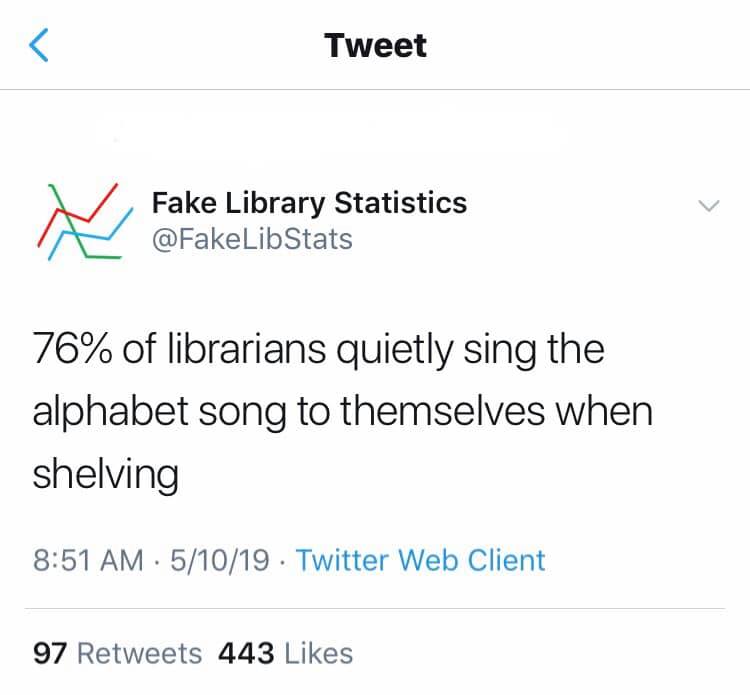Open the Fake Library Statistics profile picture

tap(85, 221)
